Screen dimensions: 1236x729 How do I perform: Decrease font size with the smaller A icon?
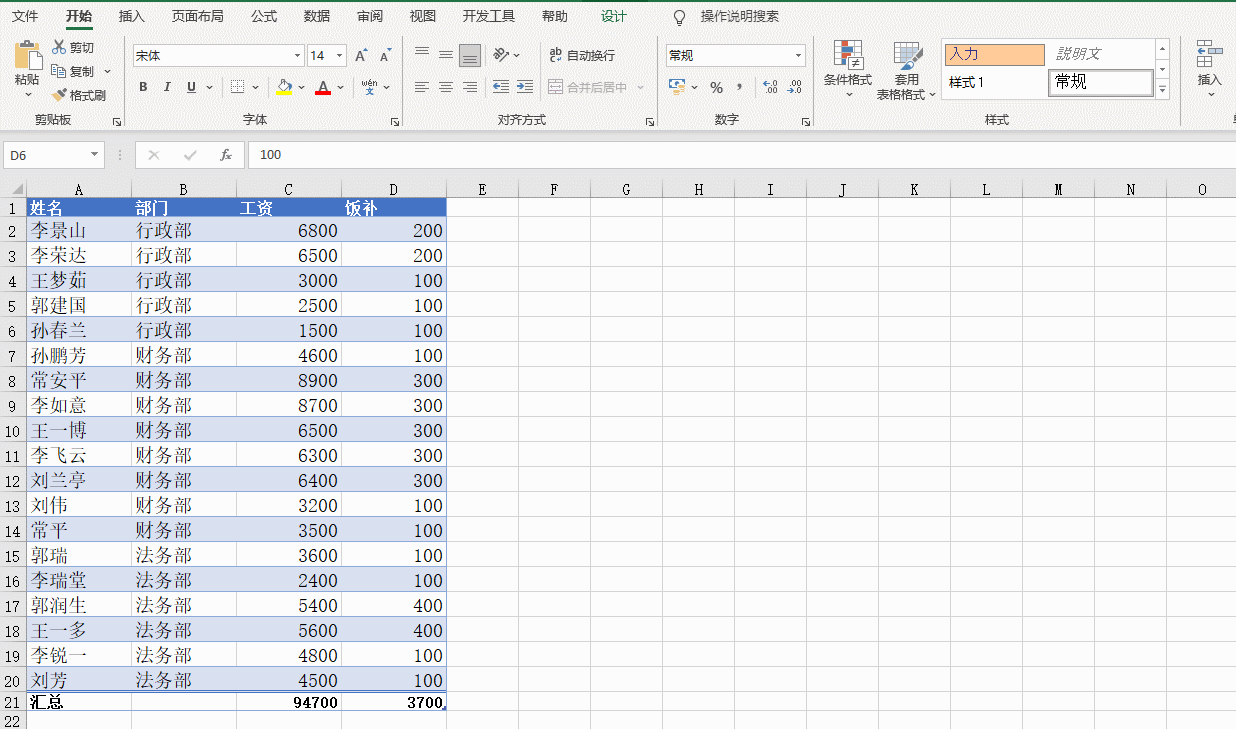pos(384,56)
